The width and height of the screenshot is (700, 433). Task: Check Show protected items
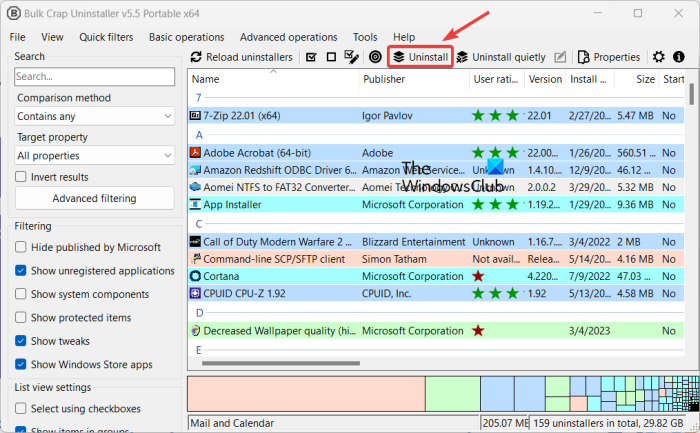click(21, 317)
